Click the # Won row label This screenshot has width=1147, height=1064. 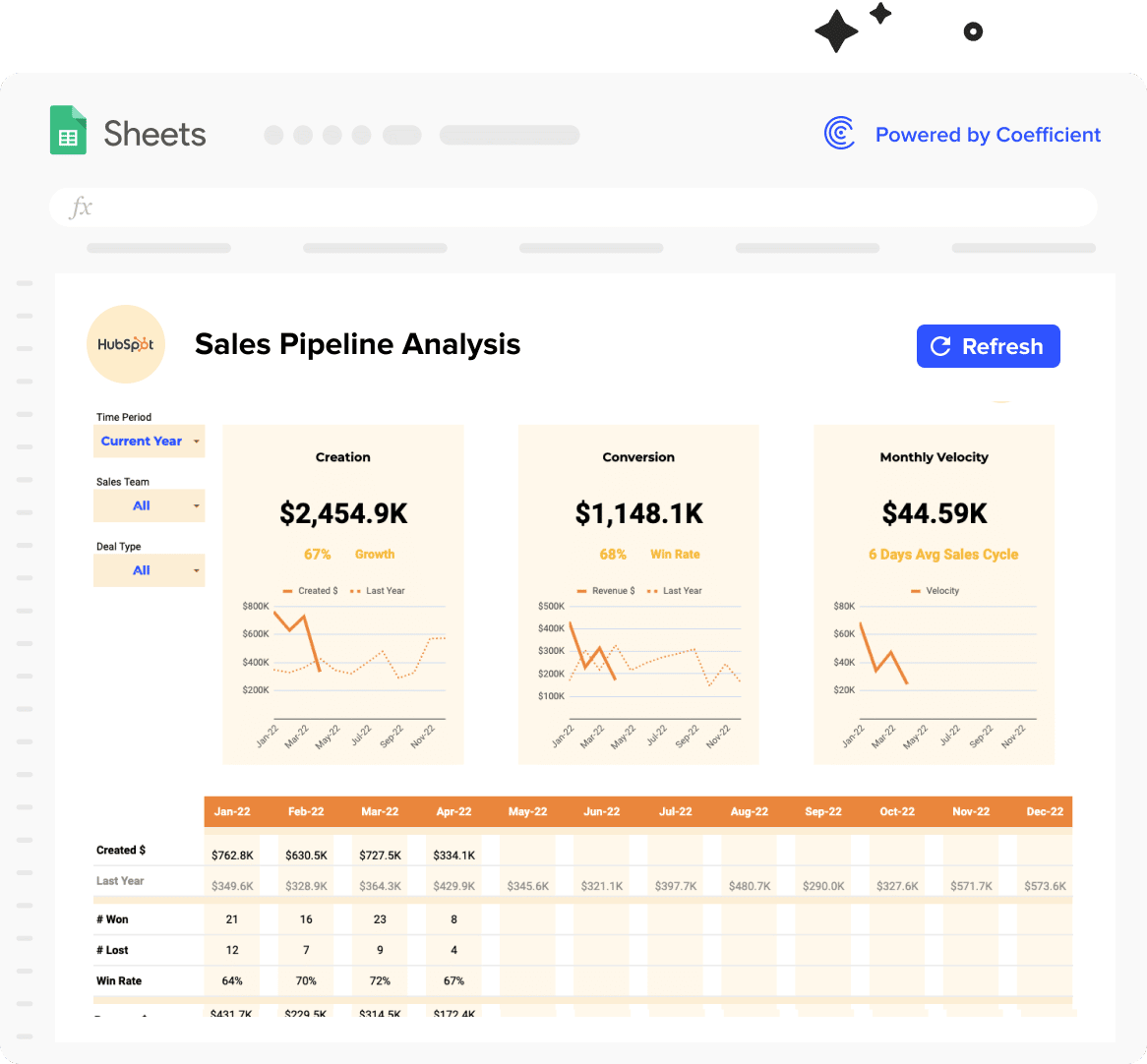click(x=112, y=919)
